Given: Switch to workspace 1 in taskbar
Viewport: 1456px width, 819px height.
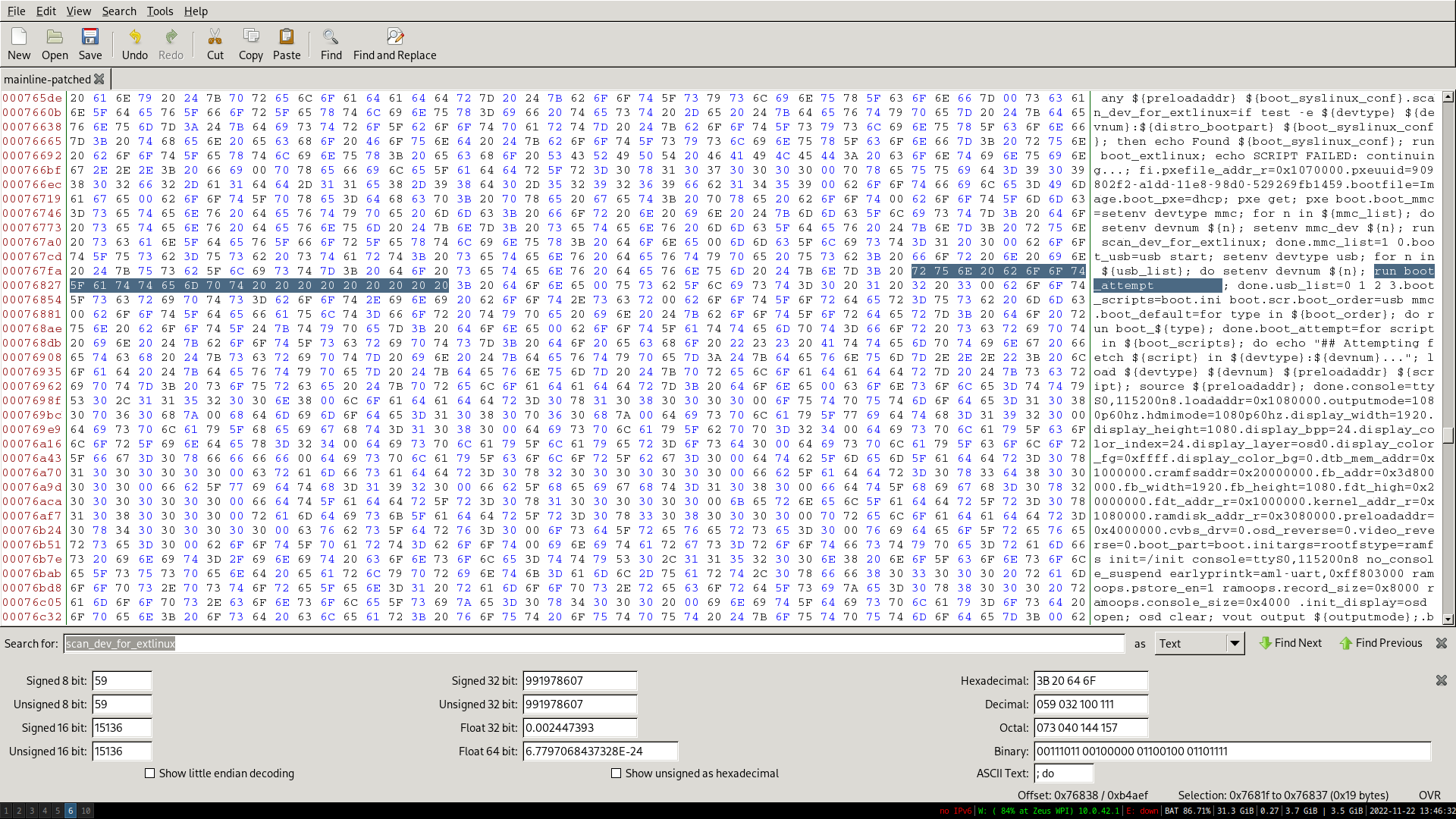Looking at the screenshot, I should [x=6, y=811].
